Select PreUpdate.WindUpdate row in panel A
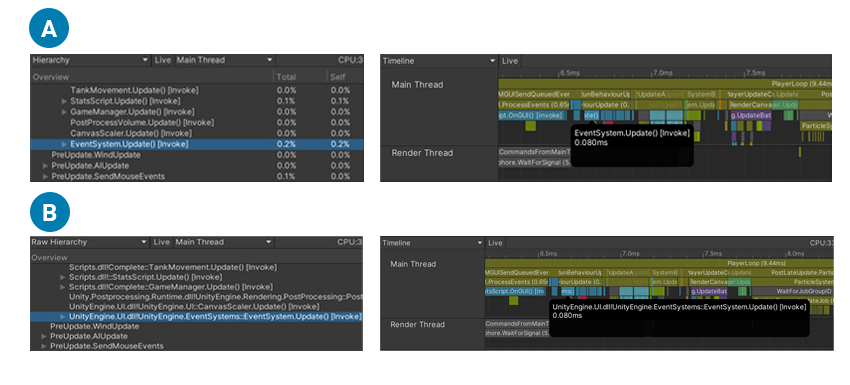This screenshot has width=850, height=385. coord(197,155)
